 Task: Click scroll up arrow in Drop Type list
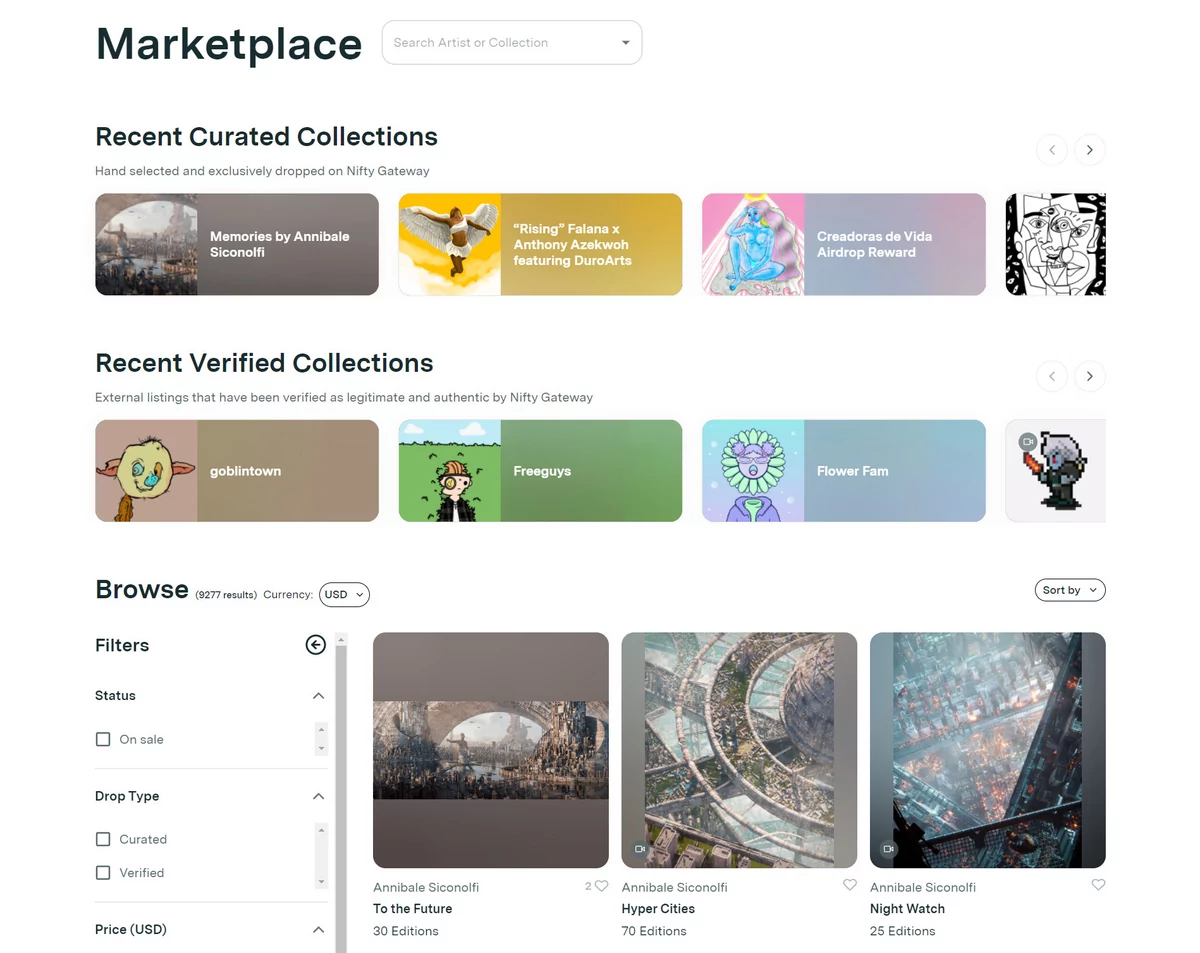click(x=321, y=829)
